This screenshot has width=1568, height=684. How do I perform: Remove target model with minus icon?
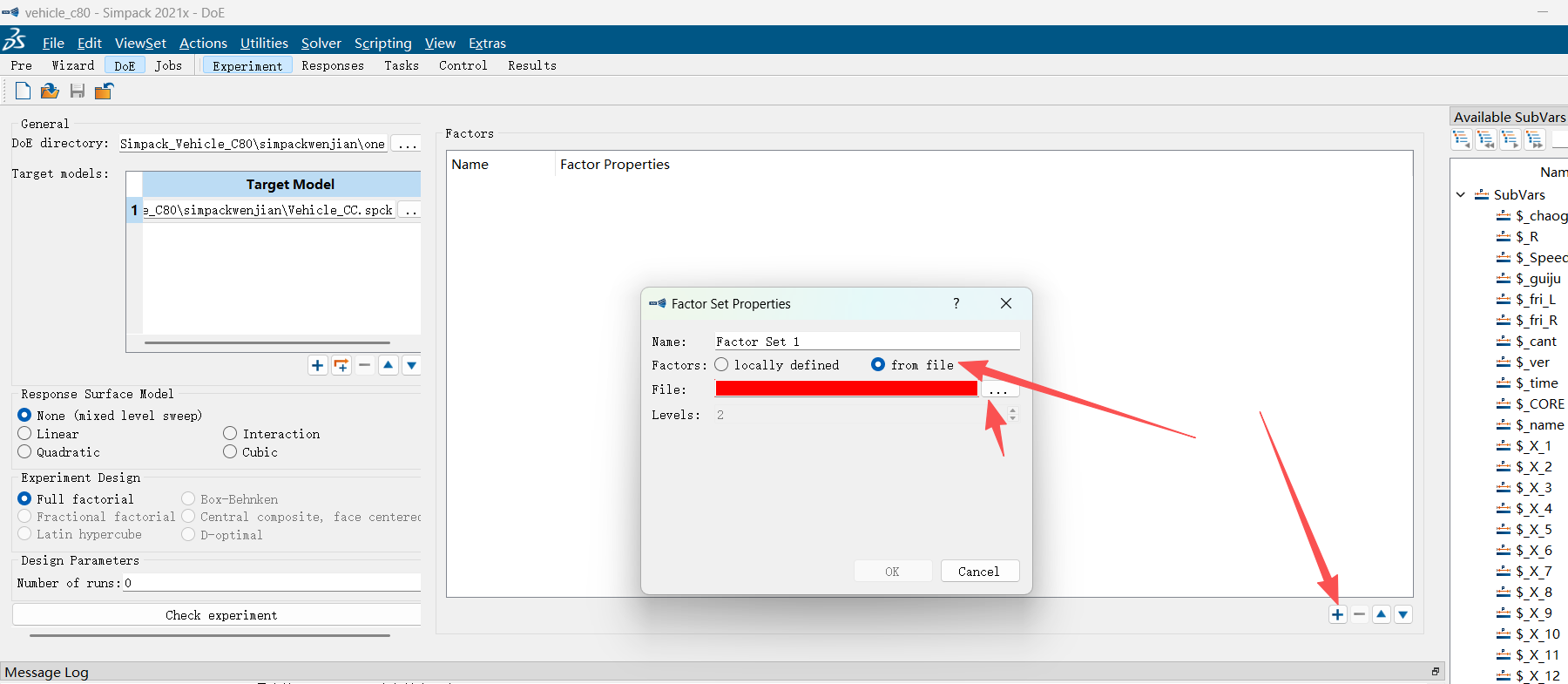[x=365, y=366]
